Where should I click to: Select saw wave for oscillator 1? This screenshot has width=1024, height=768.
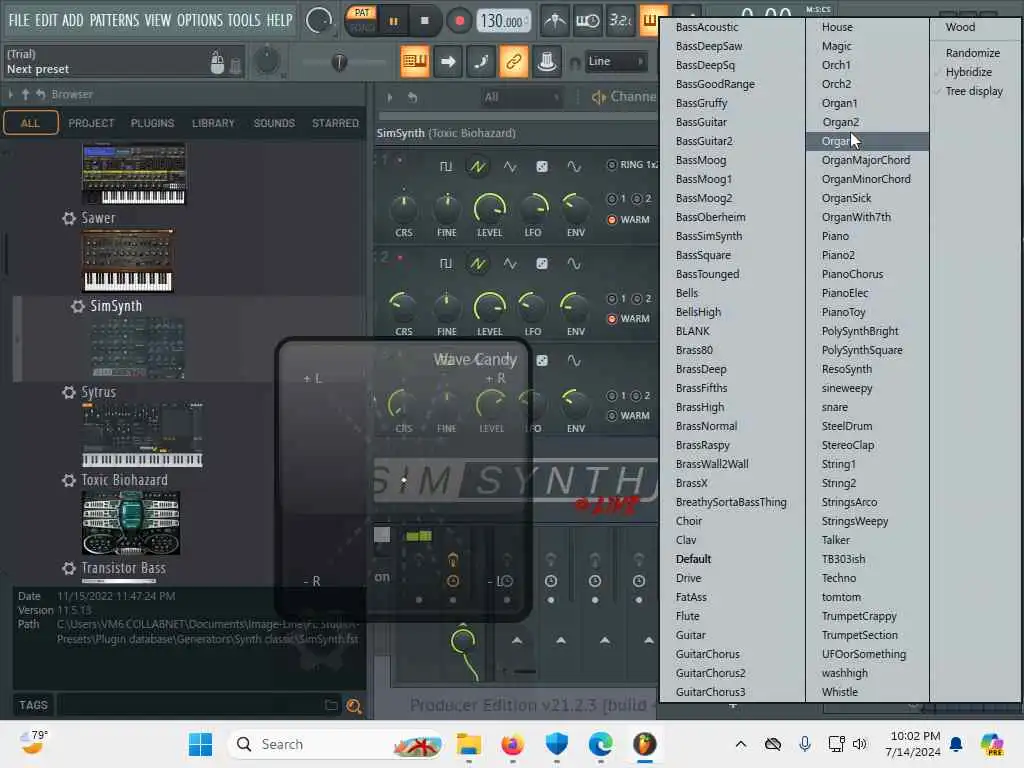(477, 167)
